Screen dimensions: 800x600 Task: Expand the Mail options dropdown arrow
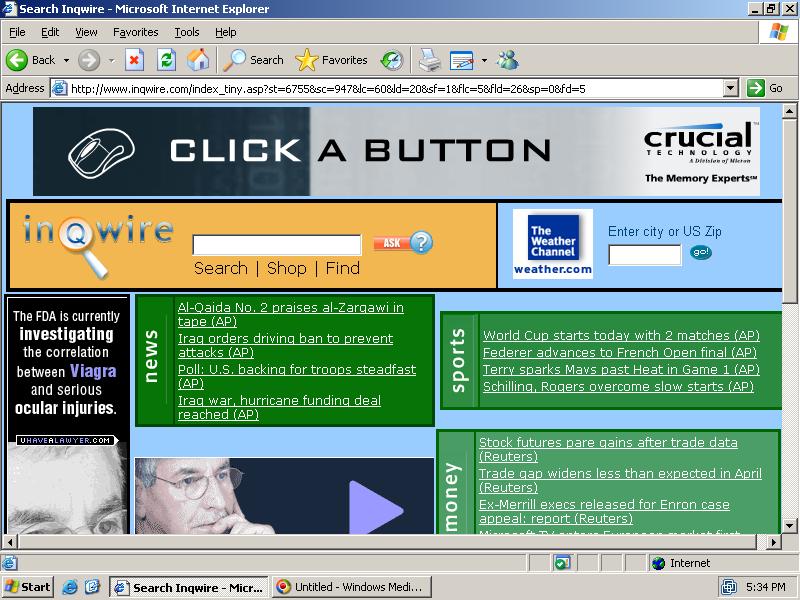[x=484, y=60]
